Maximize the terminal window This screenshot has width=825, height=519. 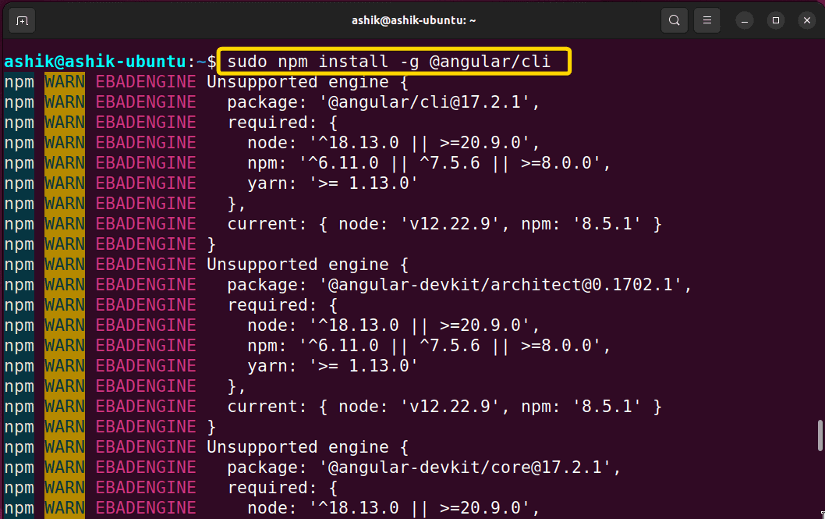click(776, 21)
